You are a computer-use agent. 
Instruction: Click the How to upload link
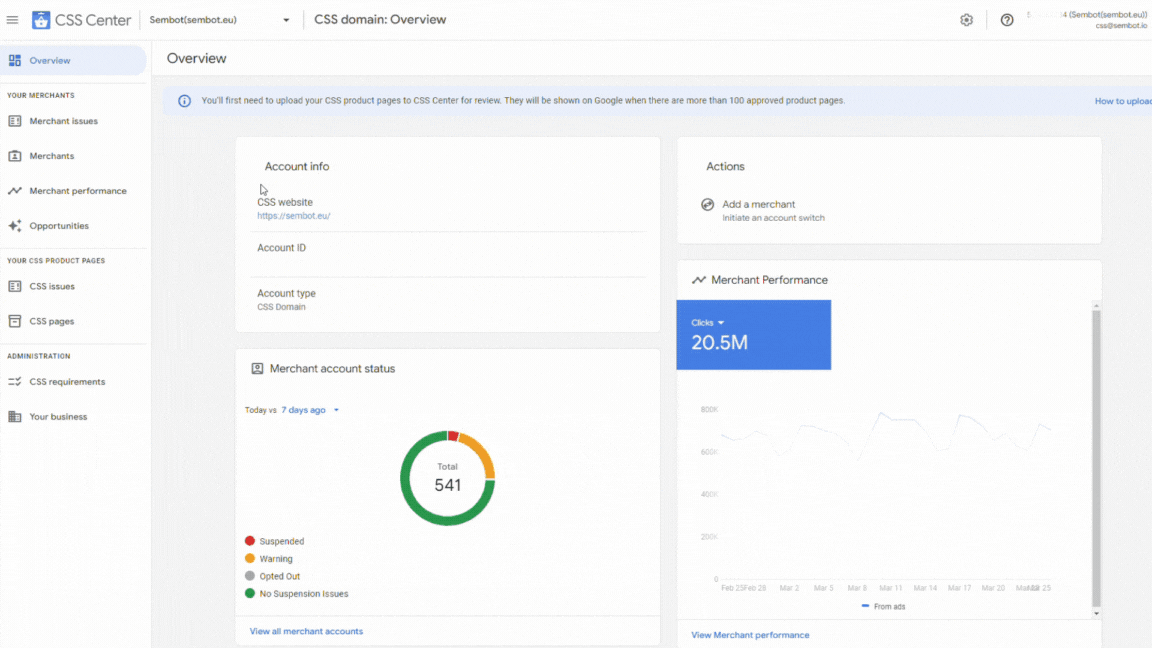(x=1123, y=101)
